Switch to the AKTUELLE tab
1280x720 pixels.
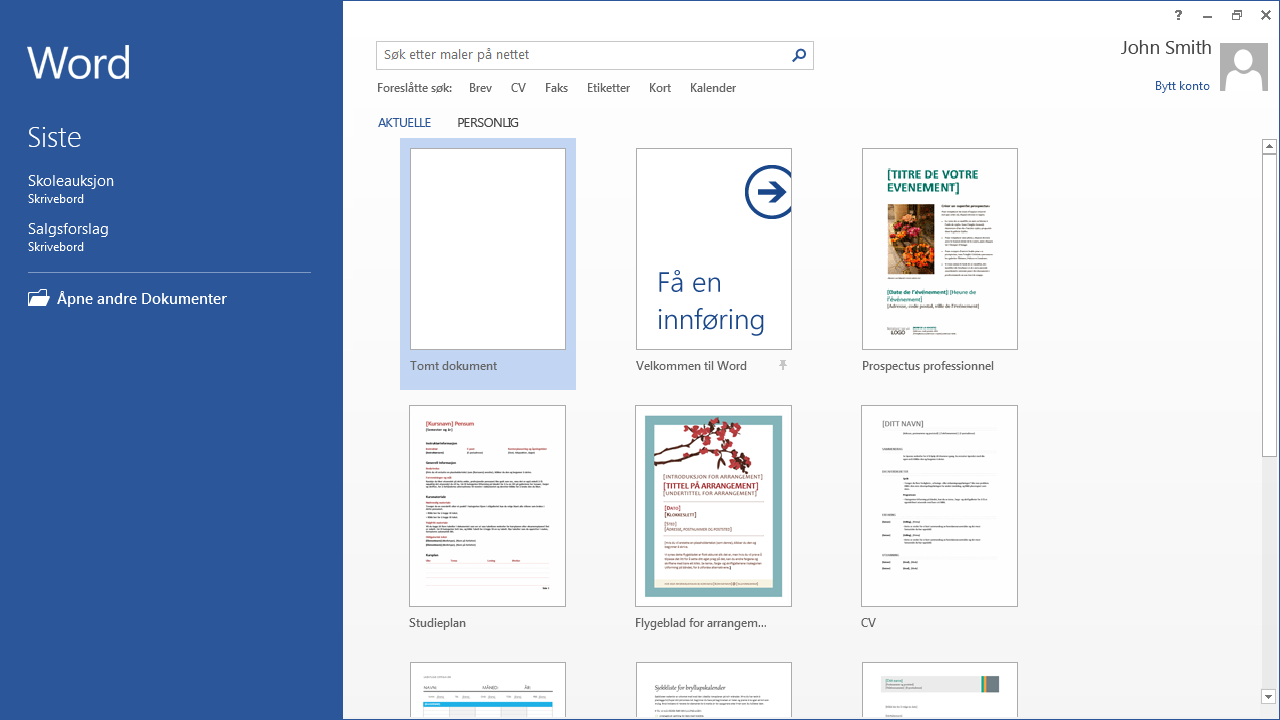coord(404,123)
